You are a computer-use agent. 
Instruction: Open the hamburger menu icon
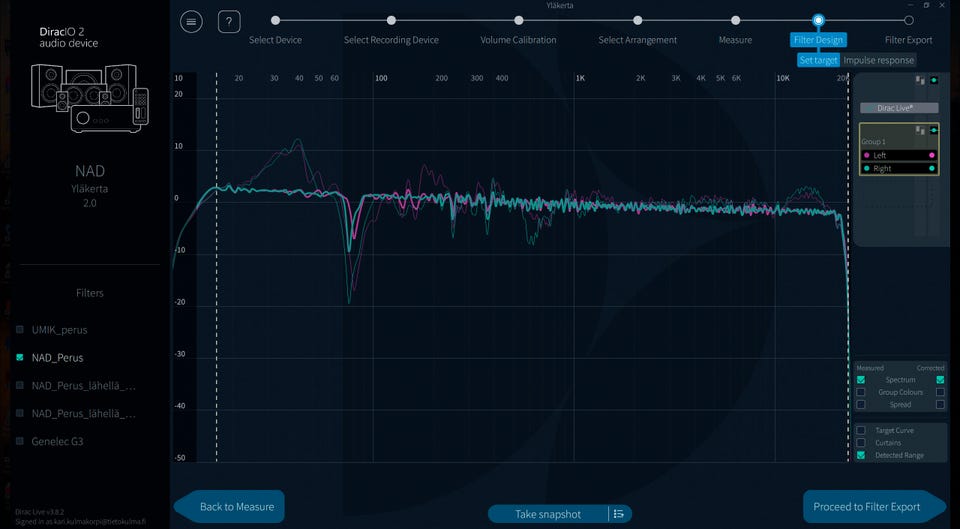(191, 22)
